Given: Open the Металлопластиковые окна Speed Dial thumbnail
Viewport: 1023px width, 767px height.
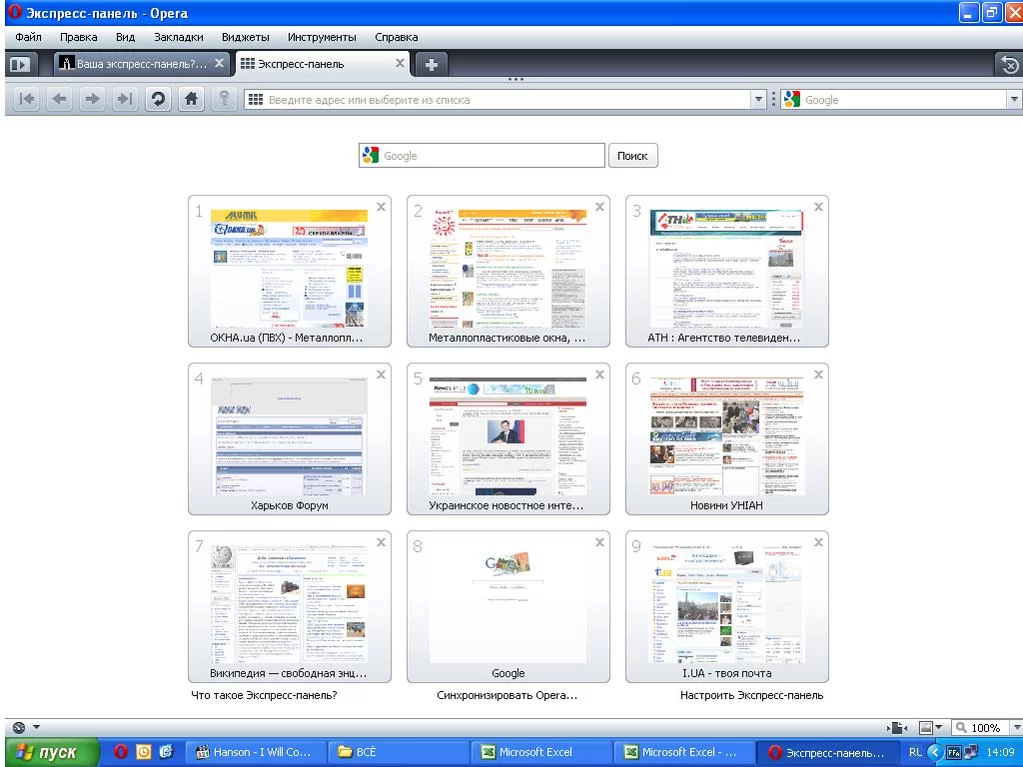Looking at the screenshot, I should [508, 270].
